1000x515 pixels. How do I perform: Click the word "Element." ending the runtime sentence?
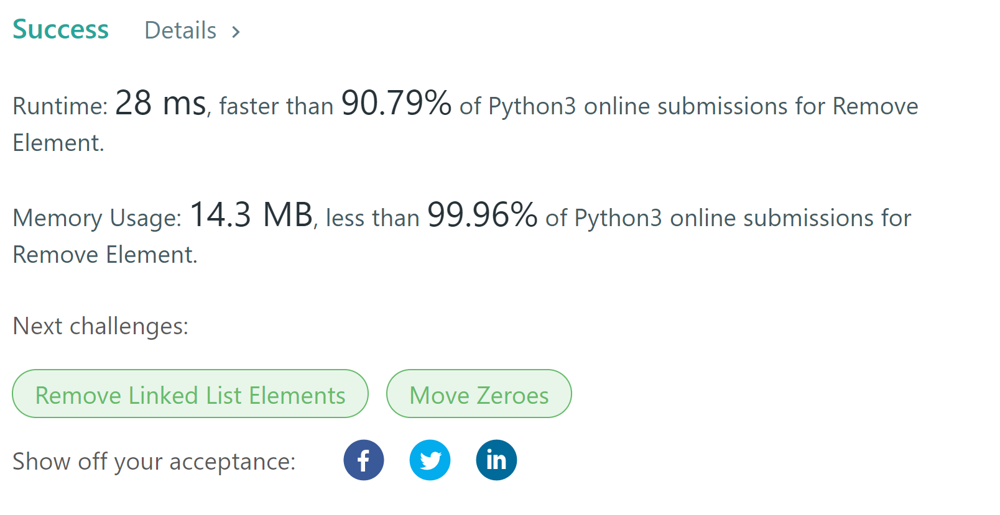[58, 143]
